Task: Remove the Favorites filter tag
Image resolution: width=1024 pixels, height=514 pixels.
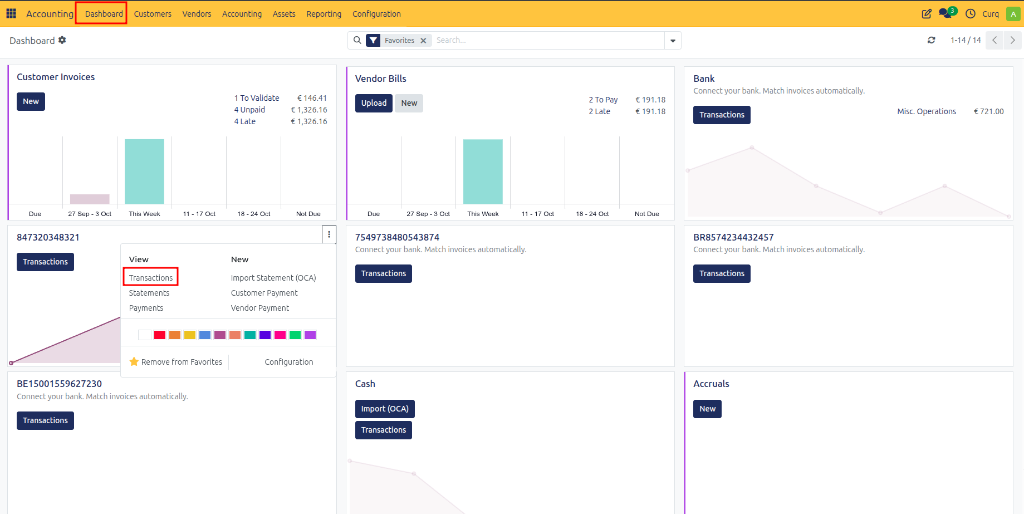Action: click(x=423, y=40)
